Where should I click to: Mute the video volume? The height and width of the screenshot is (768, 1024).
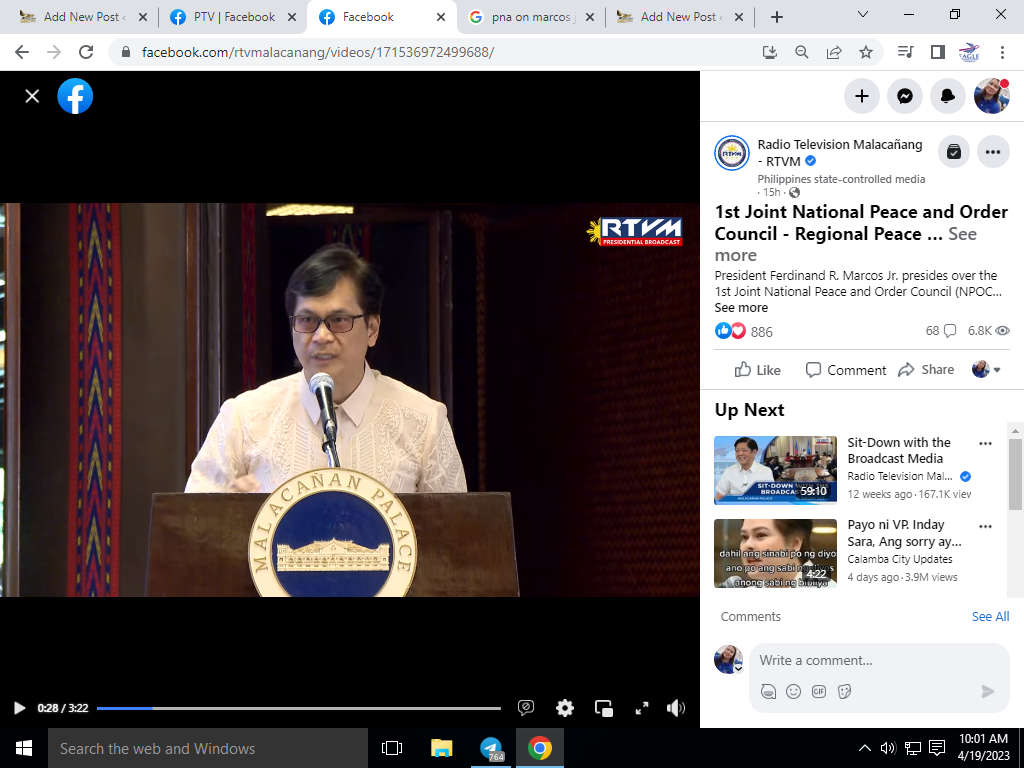click(676, 708)
